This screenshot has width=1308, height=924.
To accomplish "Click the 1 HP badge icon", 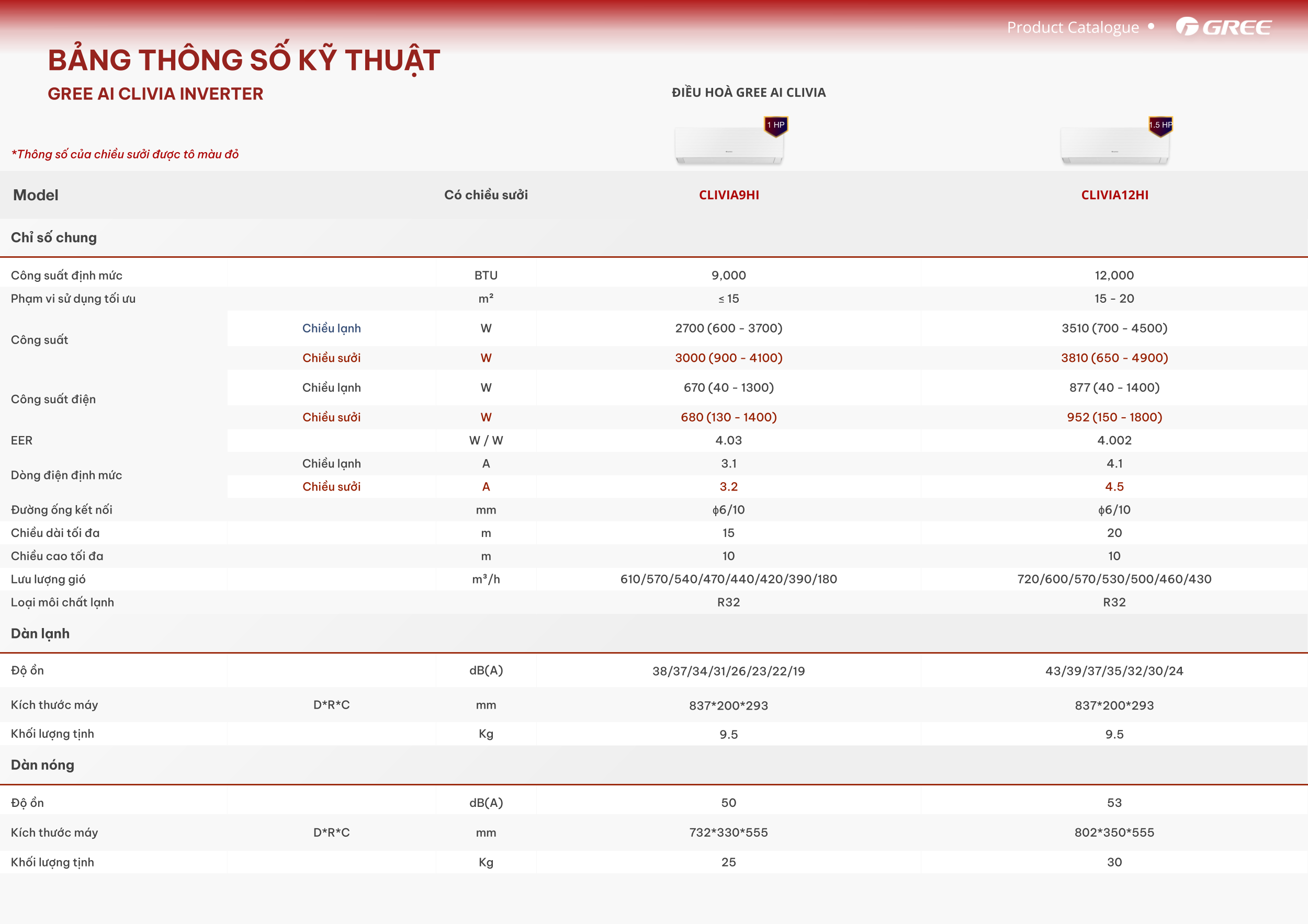I will point(775,126).
